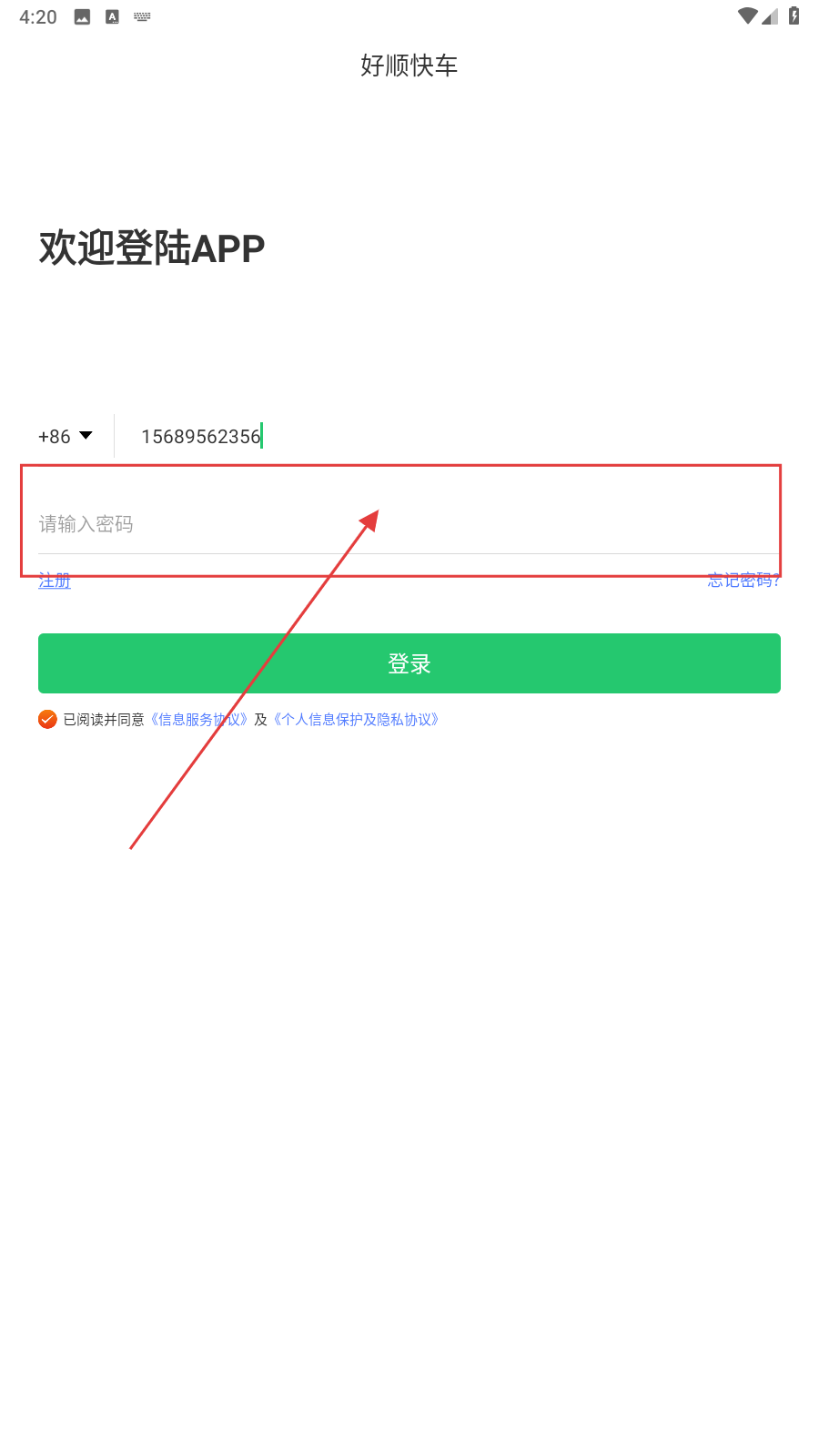Tap the 已阅读并同意 label text
819x1456 pixels.
[x=104, y=720]
